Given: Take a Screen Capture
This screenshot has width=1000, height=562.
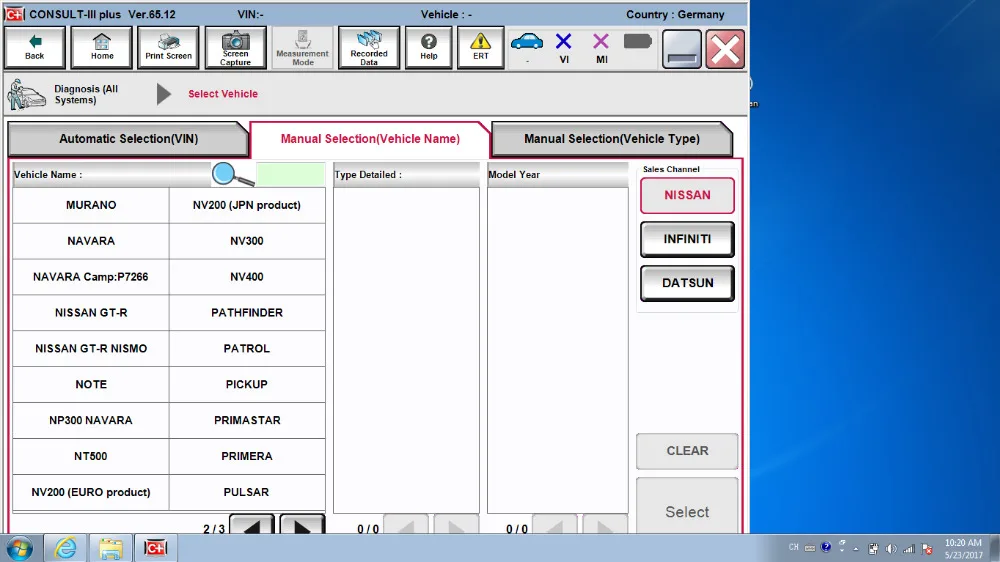Looking at the screenshot, I should pyautogui.click(x=235, y=47).
